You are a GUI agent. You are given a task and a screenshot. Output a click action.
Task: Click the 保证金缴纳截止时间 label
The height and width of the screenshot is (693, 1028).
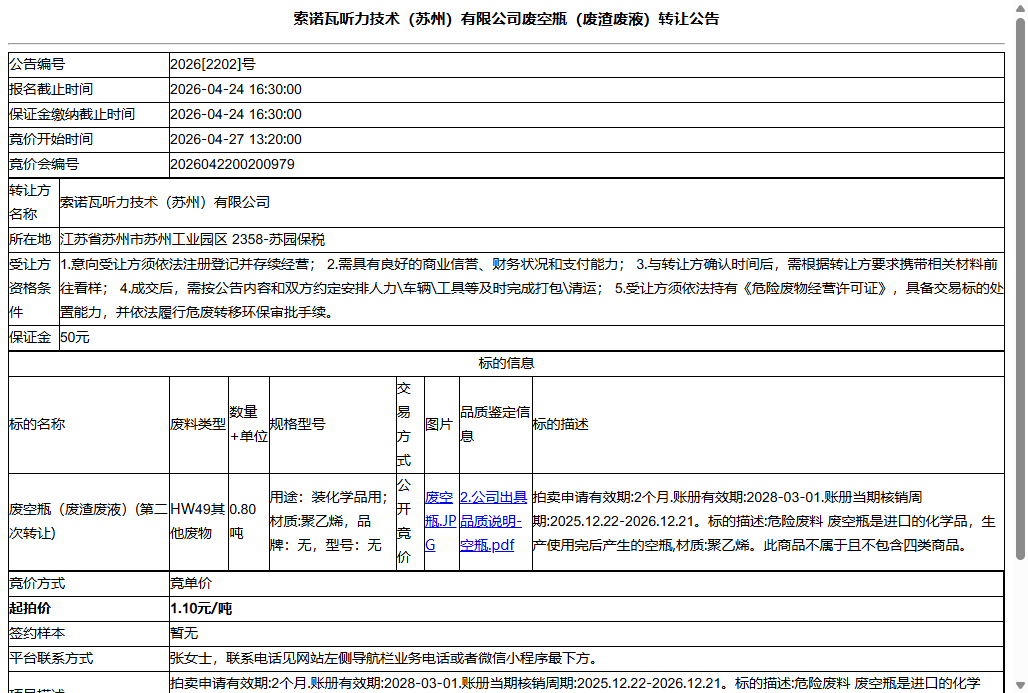pyautogui.click(x=72, y=114)
